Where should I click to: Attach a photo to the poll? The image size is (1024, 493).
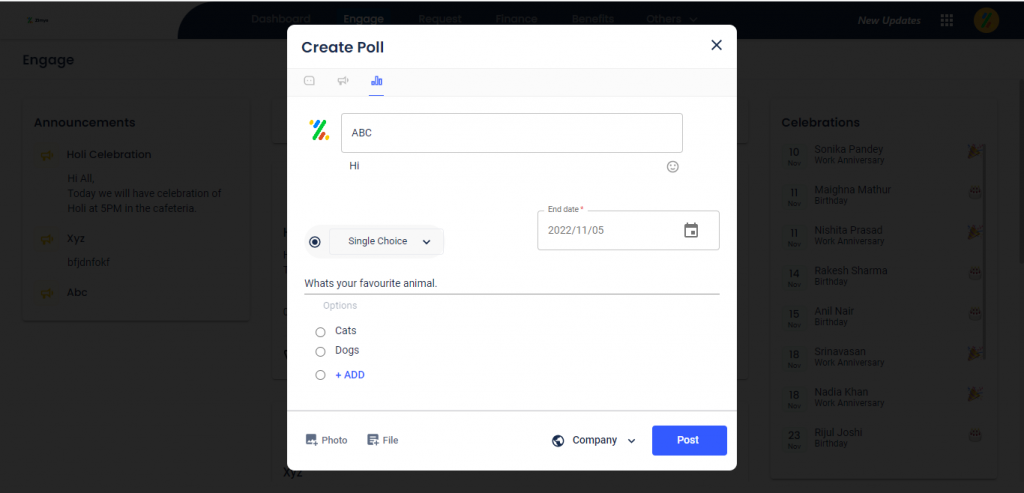[x=327, y=440]
